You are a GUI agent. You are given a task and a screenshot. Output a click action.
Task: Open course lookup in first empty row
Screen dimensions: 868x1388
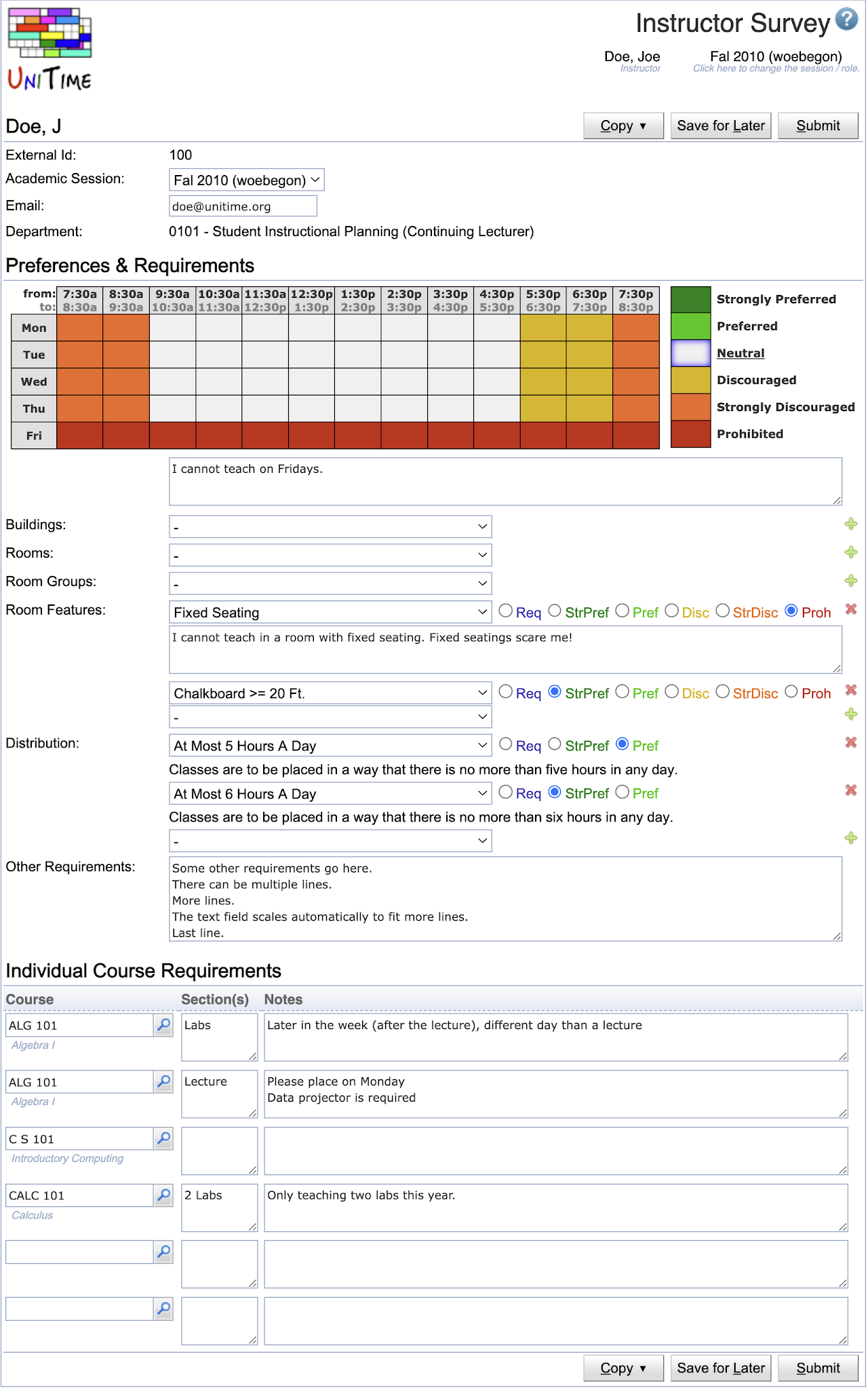pos(163,1252)
